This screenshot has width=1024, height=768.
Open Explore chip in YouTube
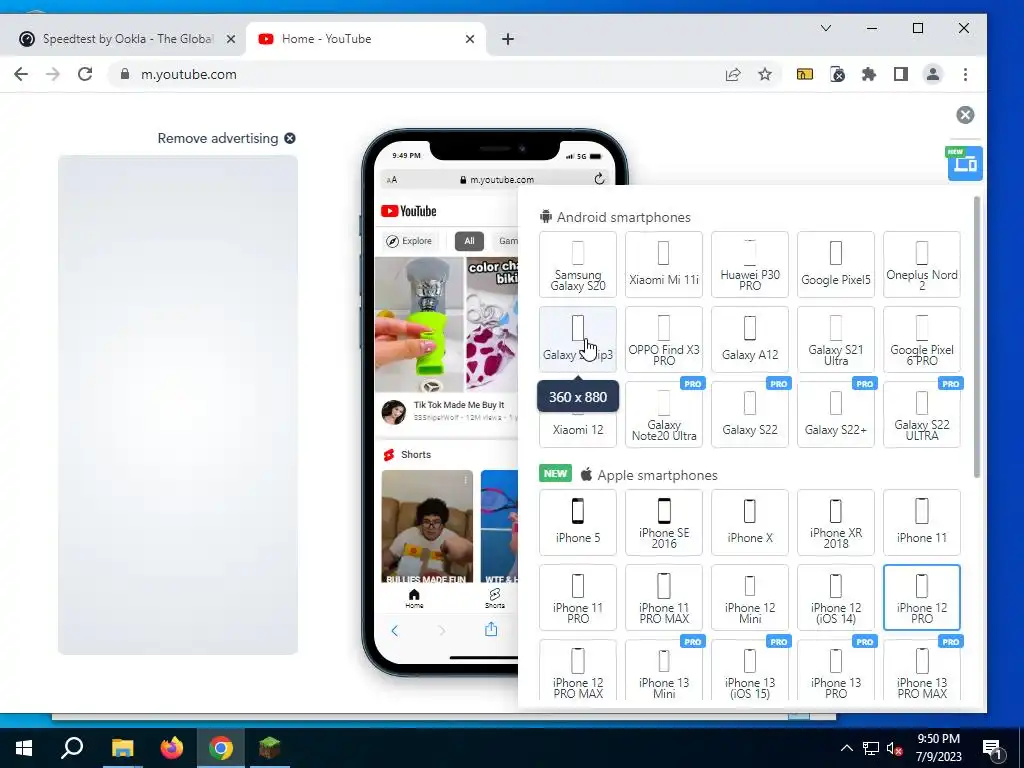tap(409, 241)
